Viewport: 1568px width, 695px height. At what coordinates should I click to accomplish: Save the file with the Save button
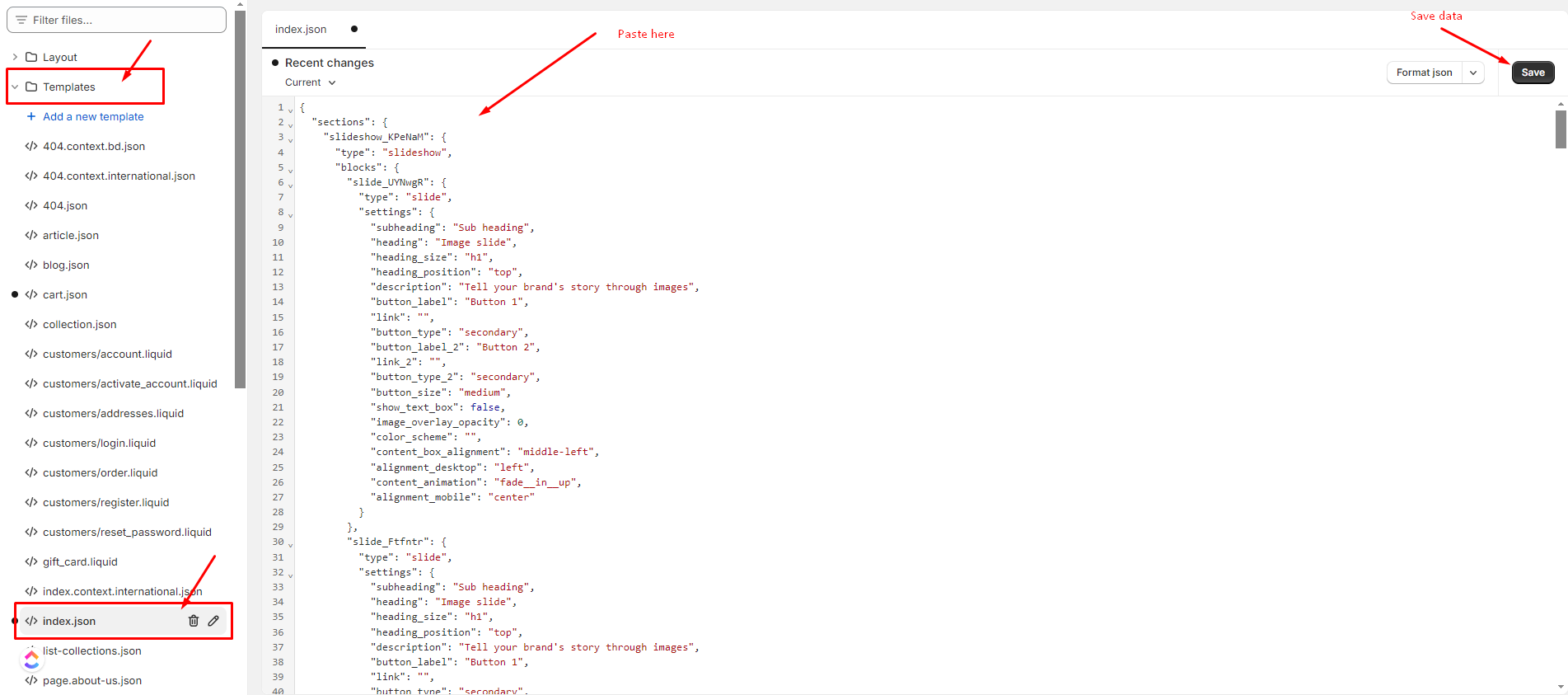pyautogui.click(x=1533, y=73)
